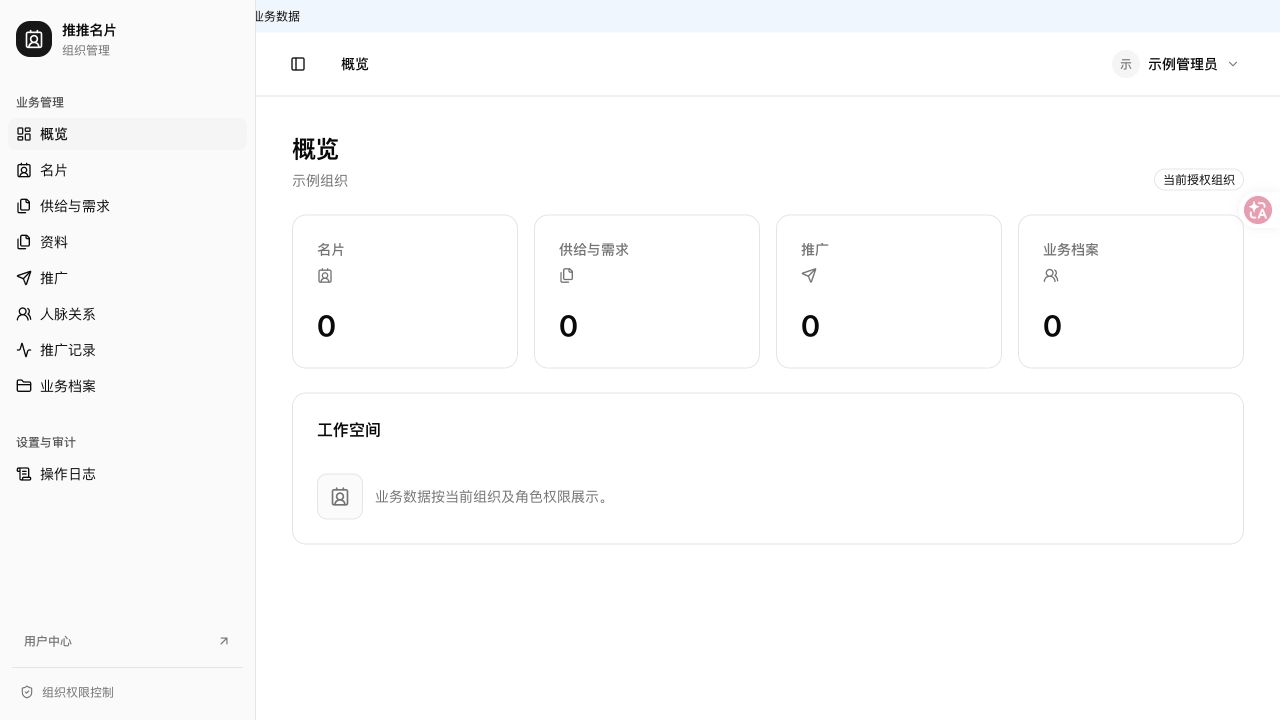Click the 人脉关系 people icon in sidebar
1280x720 pixels.
[24, 314]
